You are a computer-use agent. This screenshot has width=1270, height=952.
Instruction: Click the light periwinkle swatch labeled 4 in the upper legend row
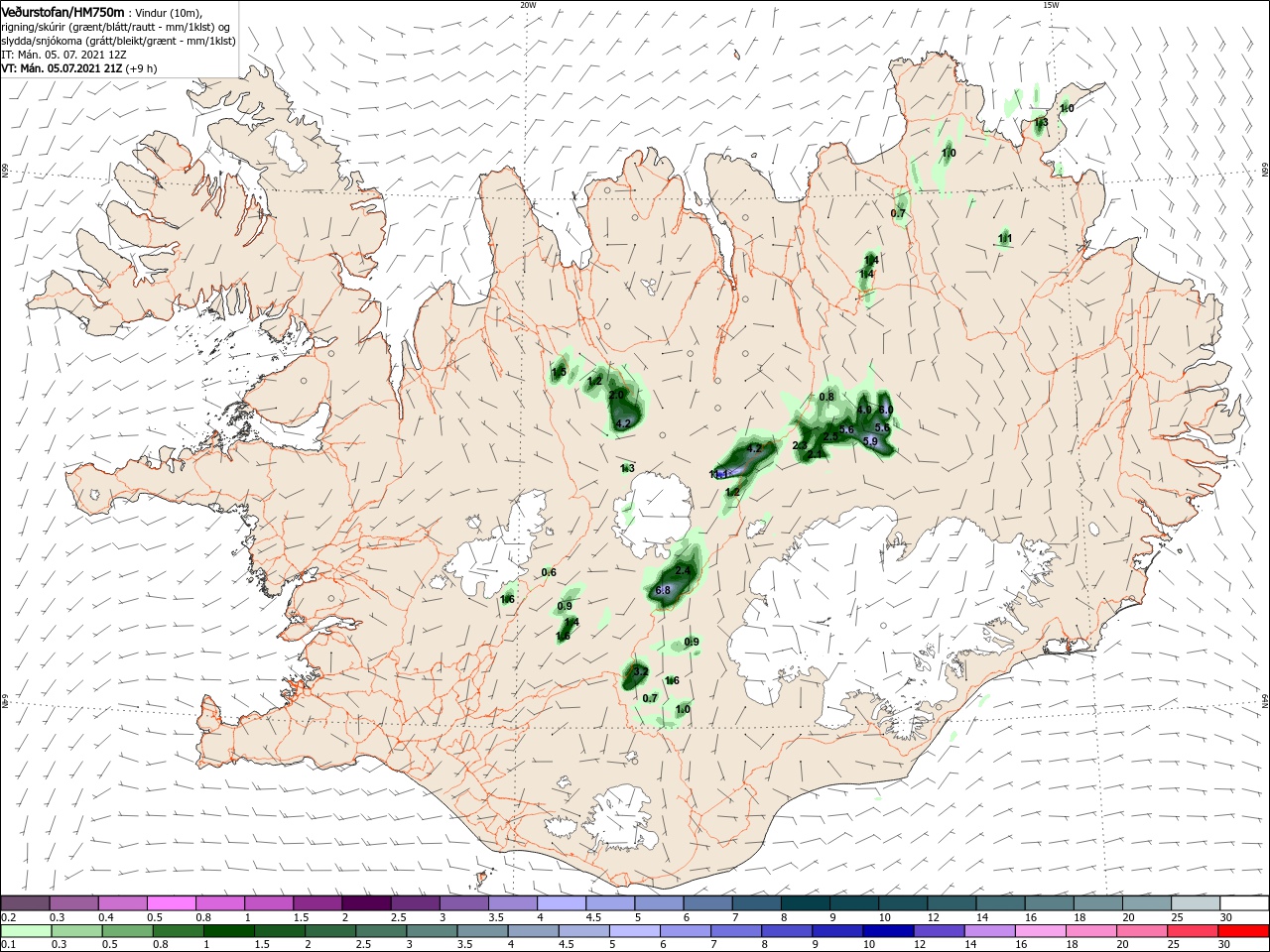(x=562, y=903)
